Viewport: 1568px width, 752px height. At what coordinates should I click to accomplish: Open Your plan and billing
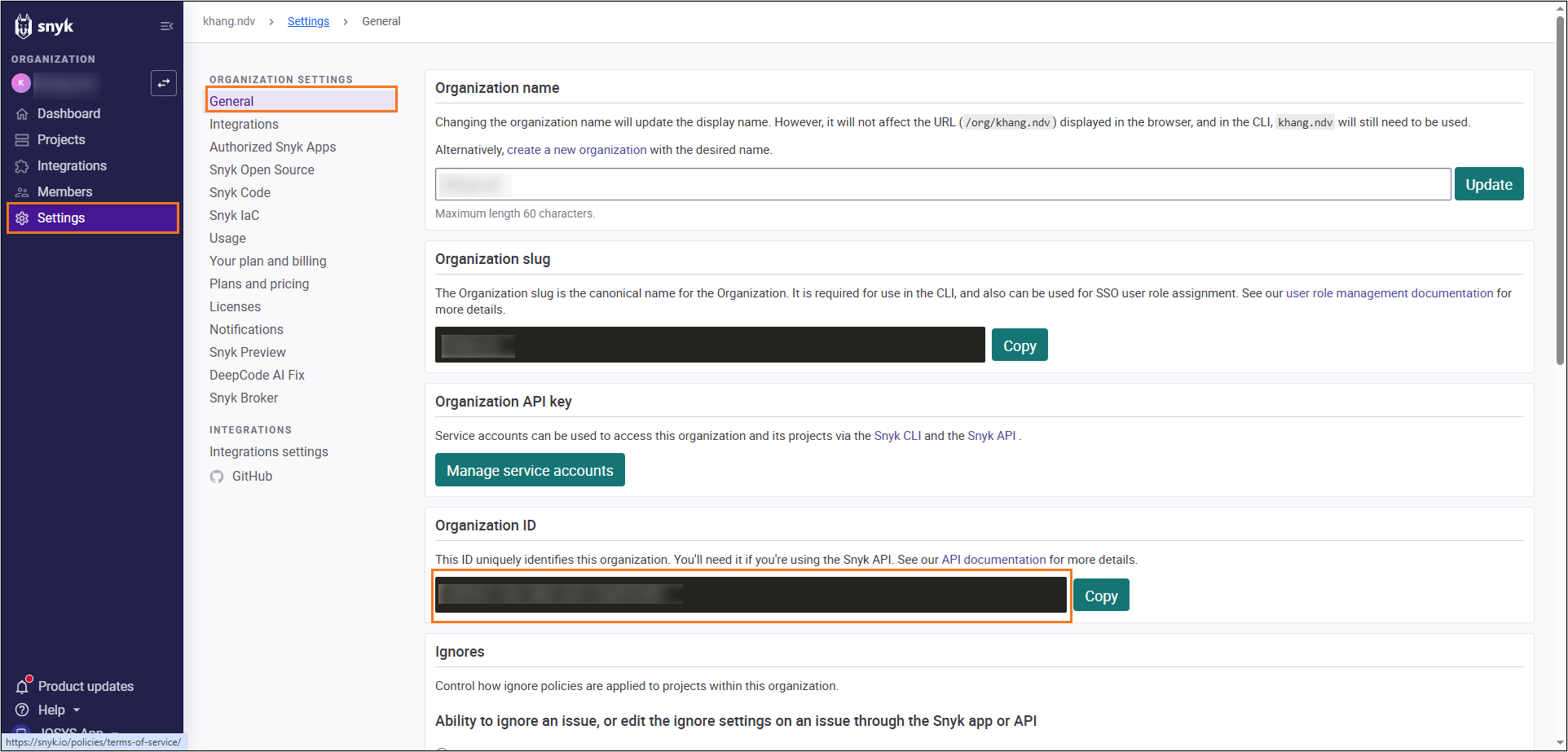pos(267,261)
